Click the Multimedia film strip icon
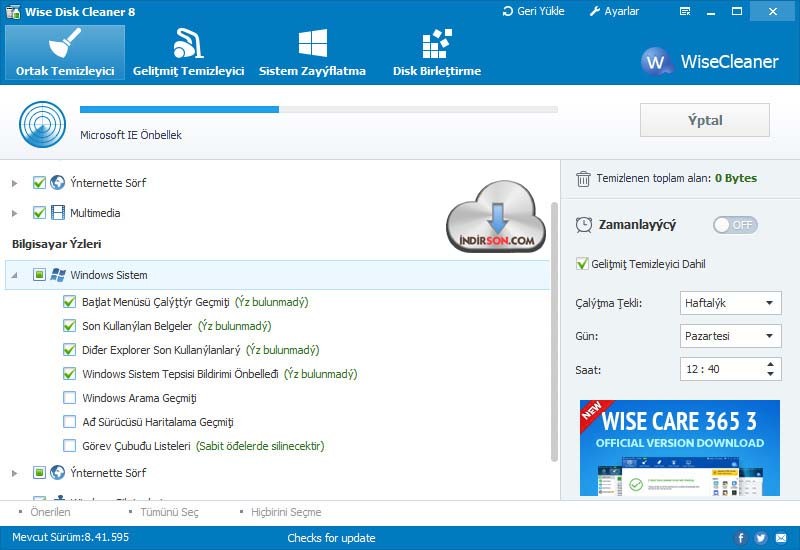The image size is (800, 550). click(x=58, y=213)
